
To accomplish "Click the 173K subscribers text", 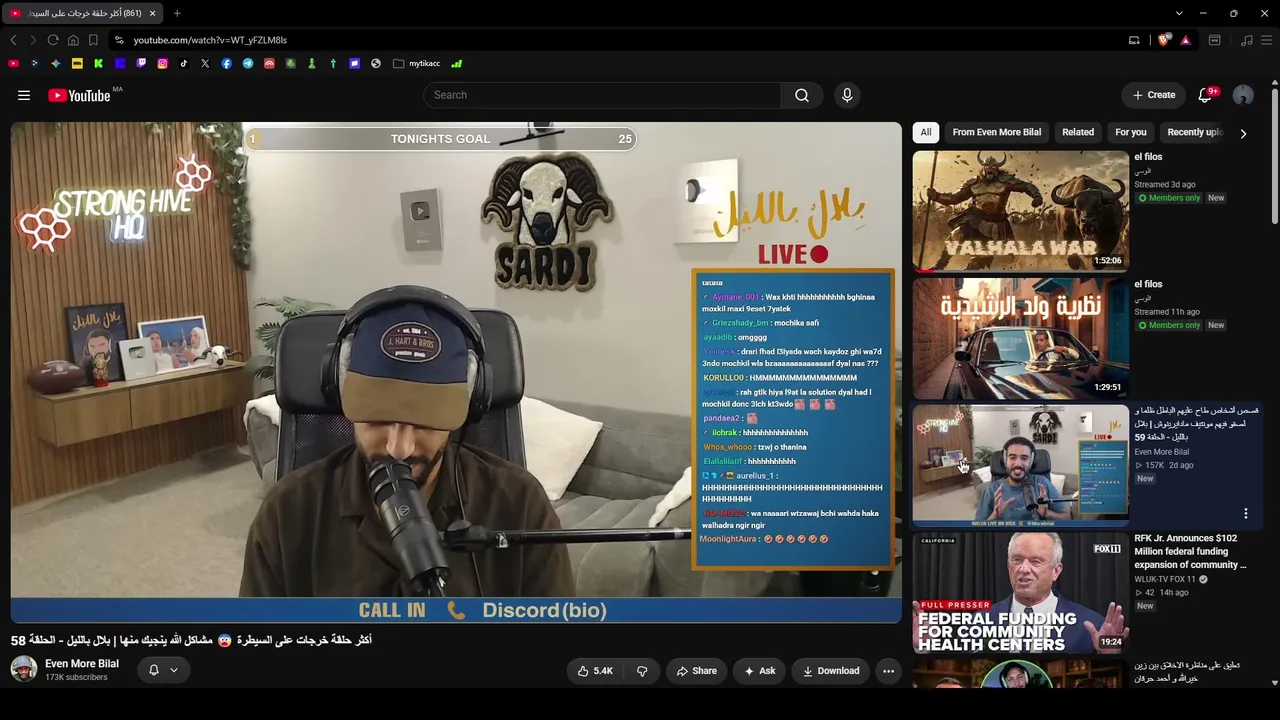I will (76, 678).
